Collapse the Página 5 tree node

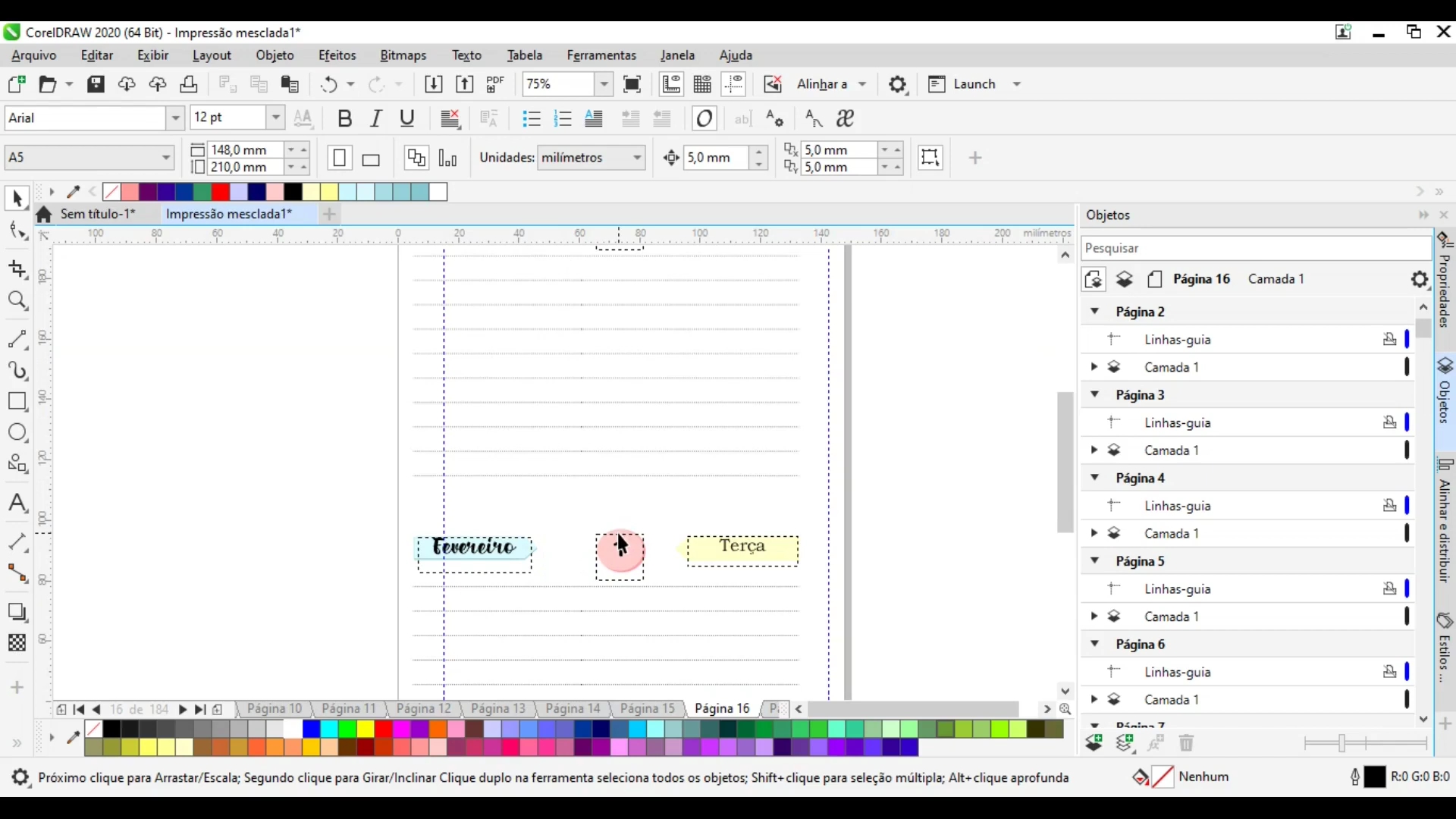click(1094, 561)
